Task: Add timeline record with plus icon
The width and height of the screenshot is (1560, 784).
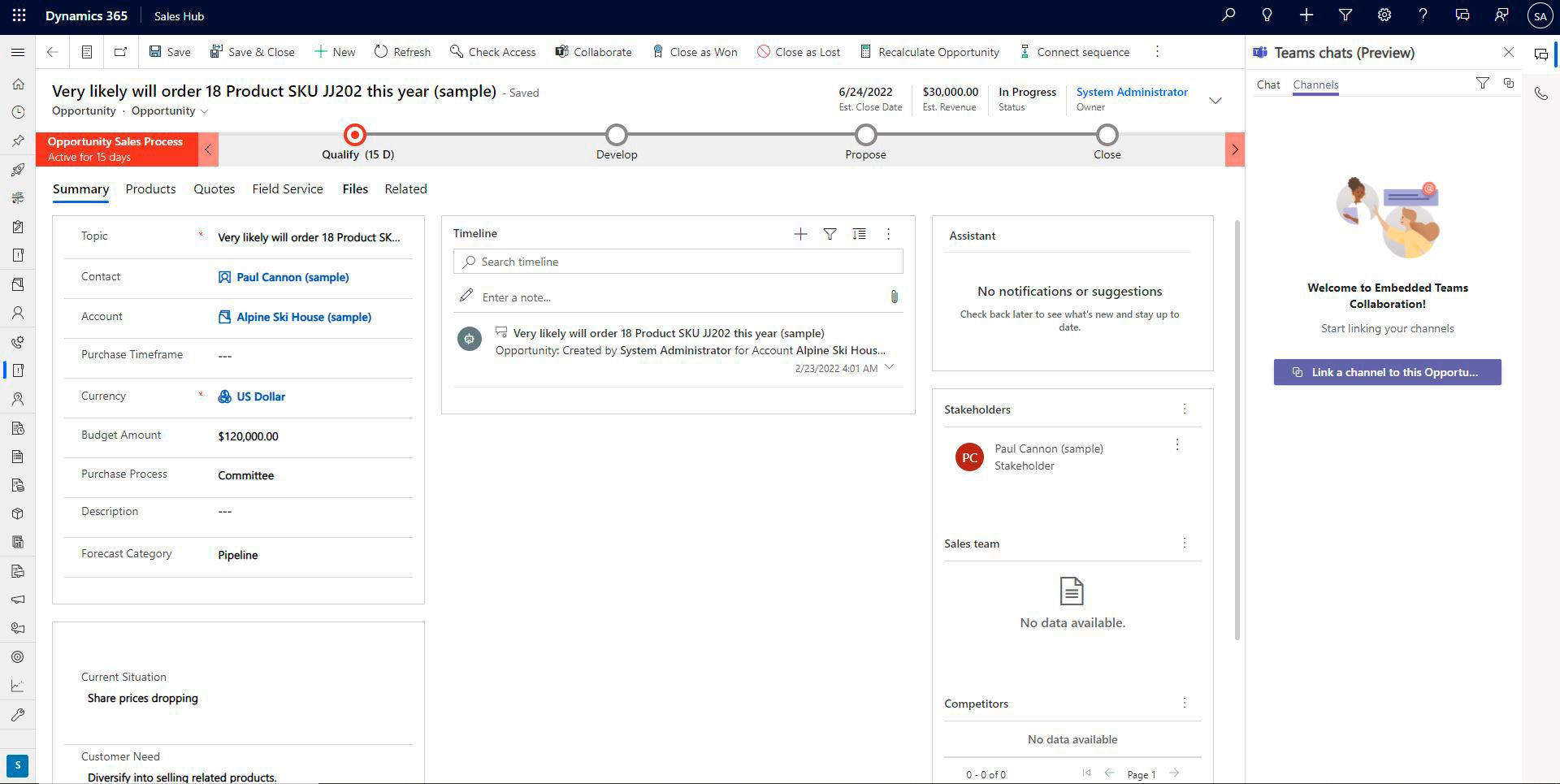Action: click(800, 234)
